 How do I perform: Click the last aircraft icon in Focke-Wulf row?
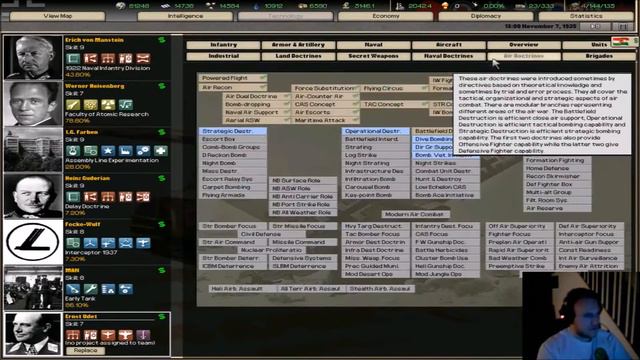[x=143, y=243]
